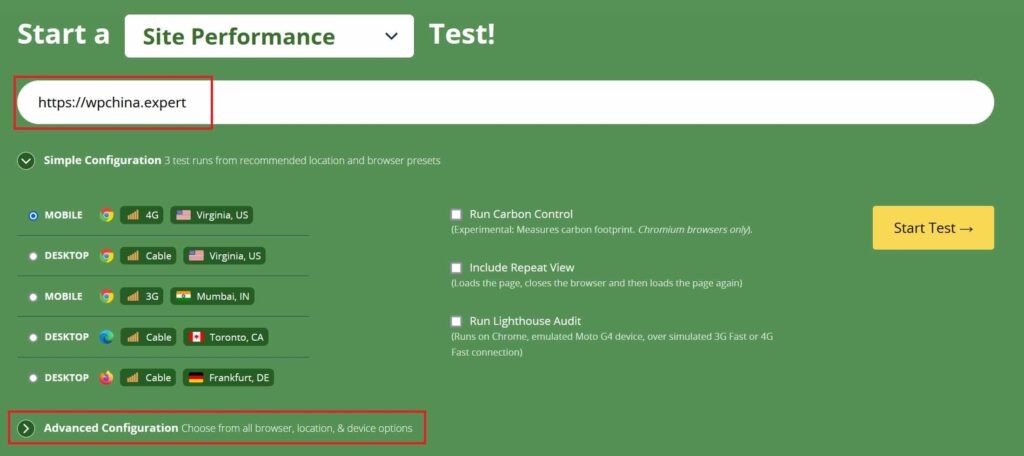Click the Cable badge in Desktop Virginia row
This screenshot has height=456, width=1024.
click(148, 255)
